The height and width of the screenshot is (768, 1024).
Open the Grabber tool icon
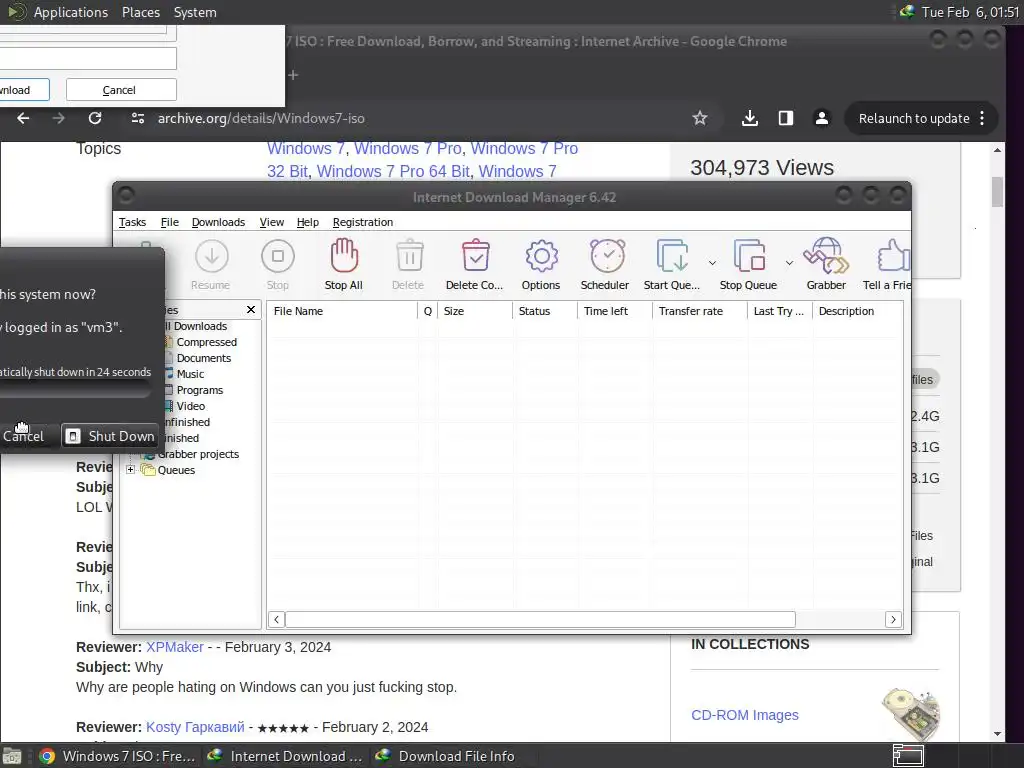[825, 255]
